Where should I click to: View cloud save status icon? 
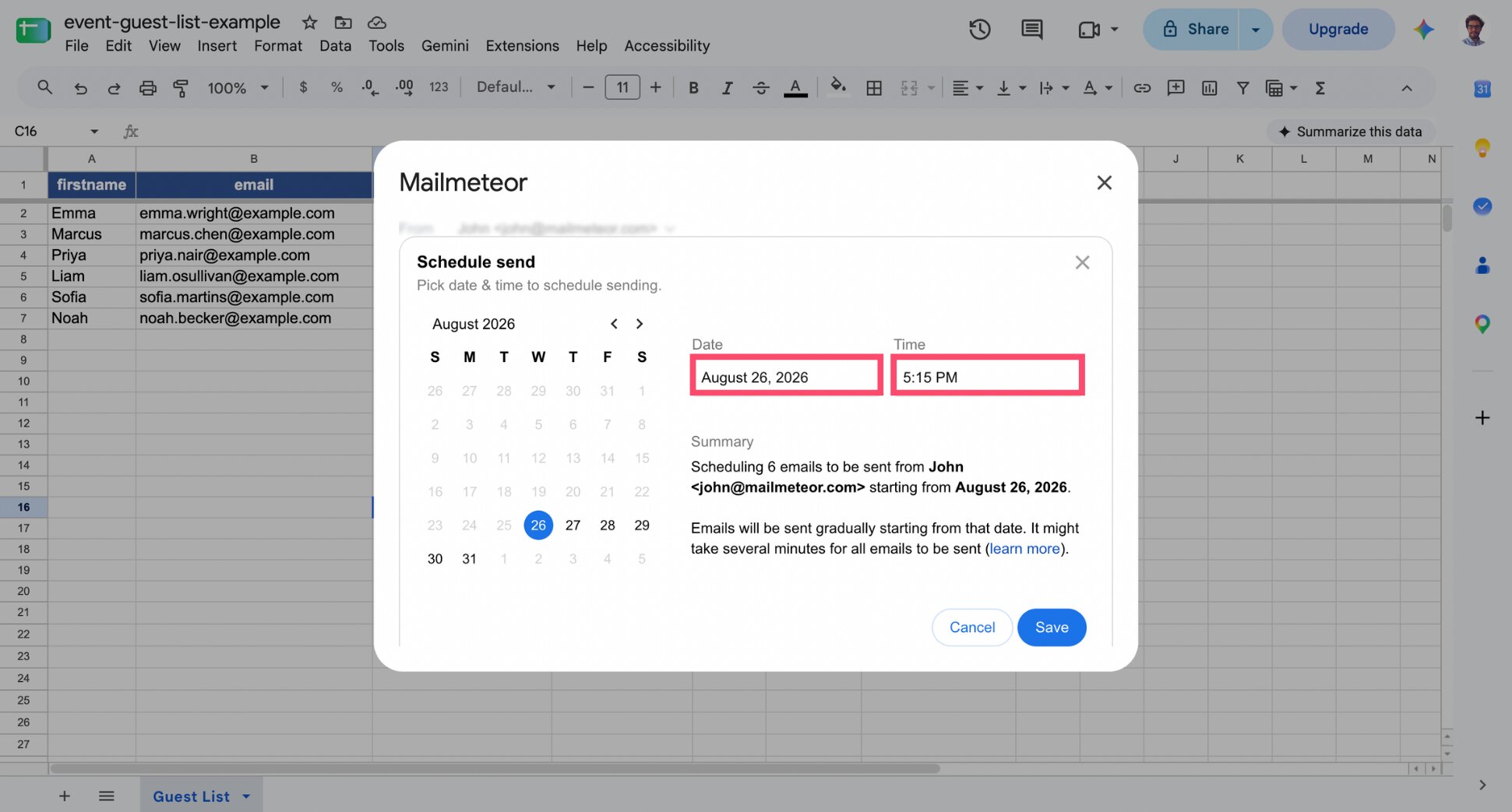coord(377,23)
